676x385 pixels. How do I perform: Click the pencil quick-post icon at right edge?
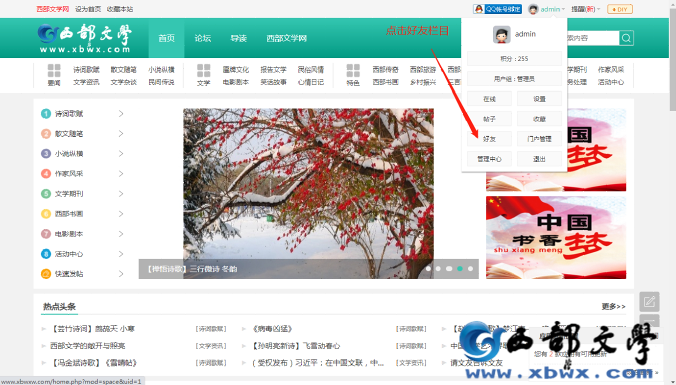click(x=649, y=302)
